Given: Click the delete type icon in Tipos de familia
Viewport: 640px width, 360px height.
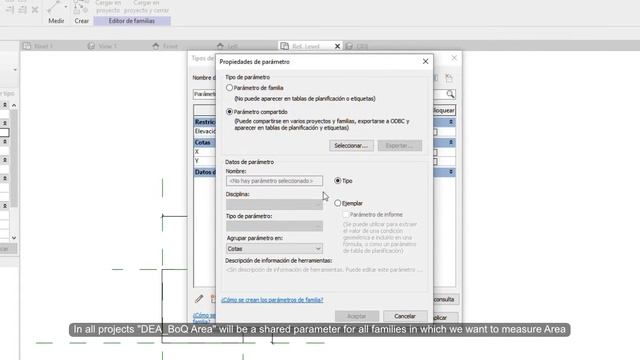Looking at the screenshot, I should tap(449, 78).
